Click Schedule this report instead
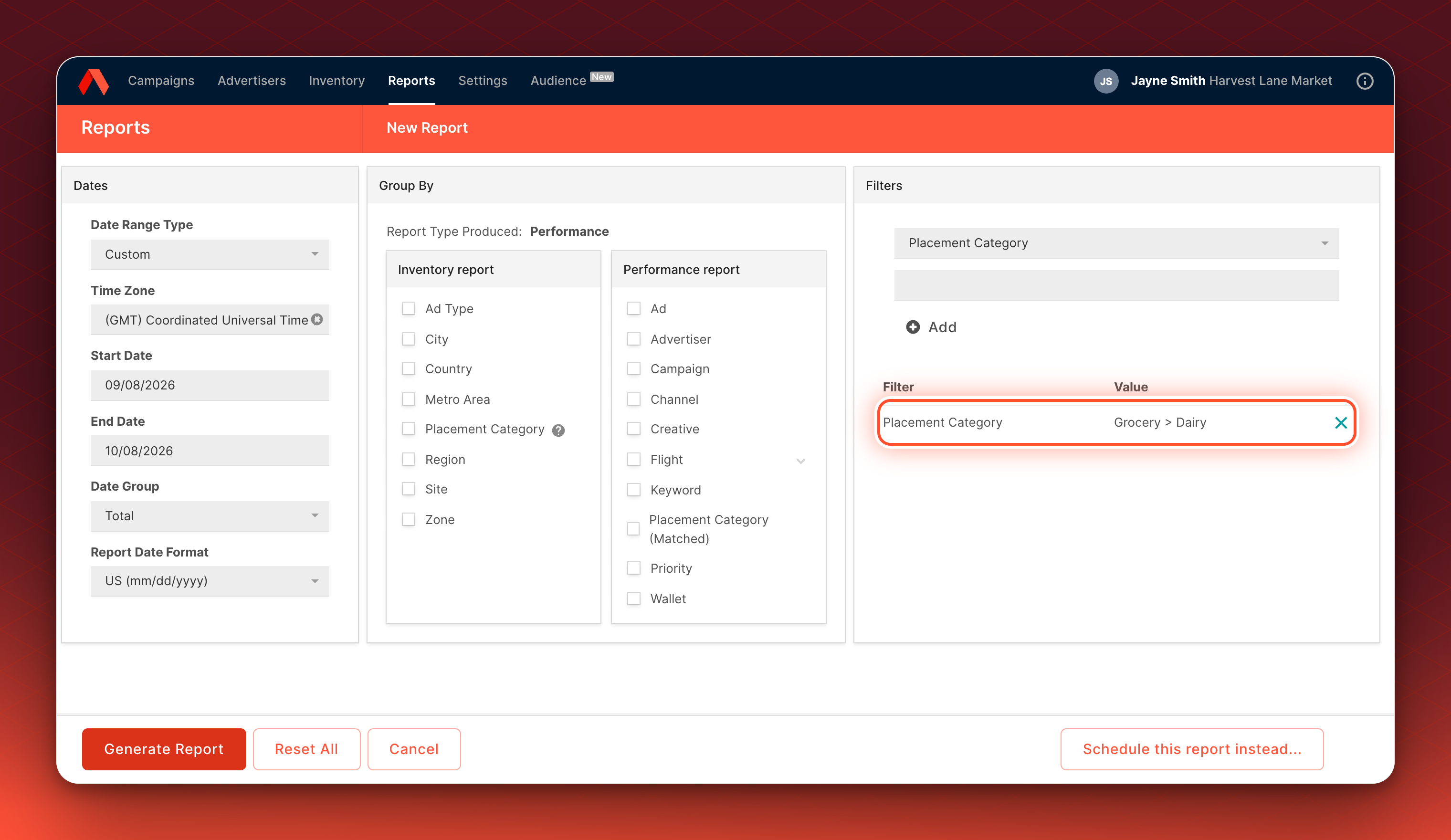 [1192, 748]
